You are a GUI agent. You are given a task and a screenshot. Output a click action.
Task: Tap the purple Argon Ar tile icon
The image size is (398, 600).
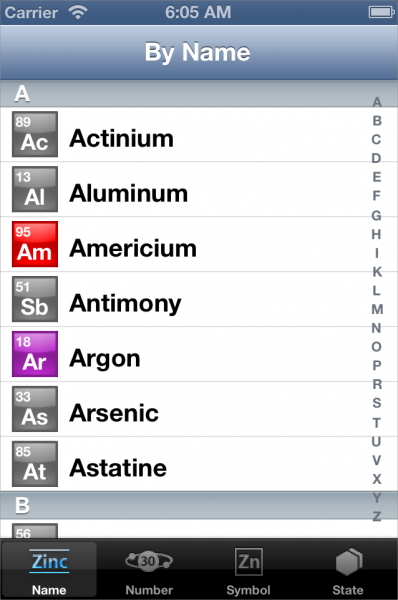click(x=35, y=354)
